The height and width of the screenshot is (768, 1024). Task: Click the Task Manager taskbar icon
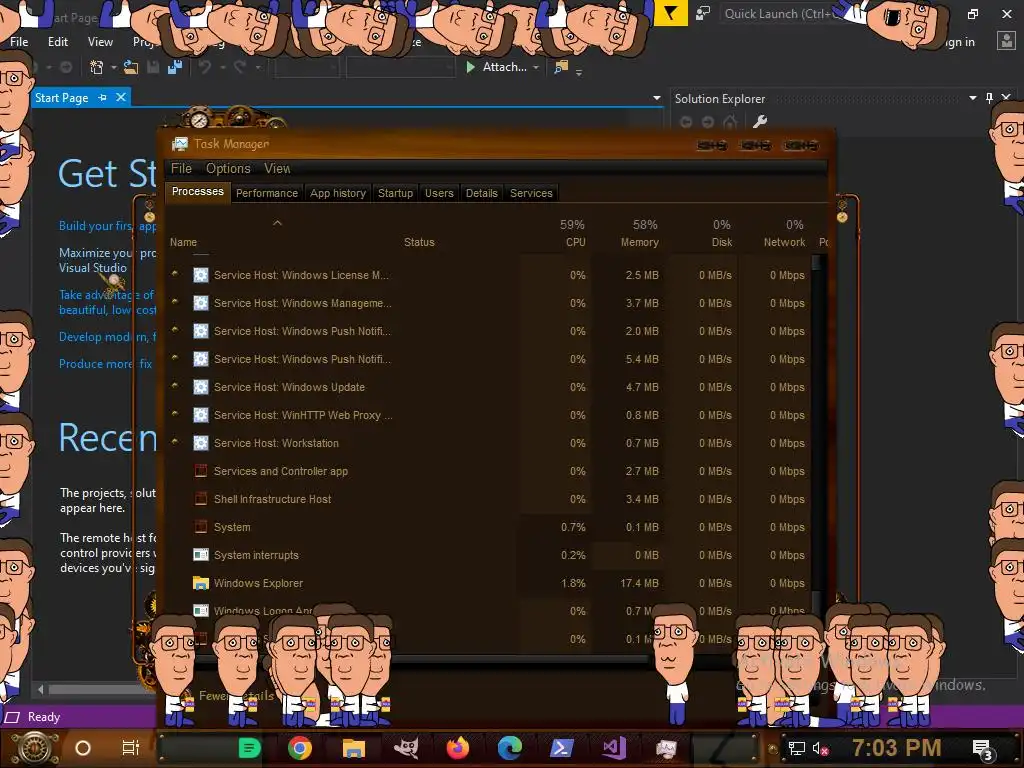[x=666, y=748]
